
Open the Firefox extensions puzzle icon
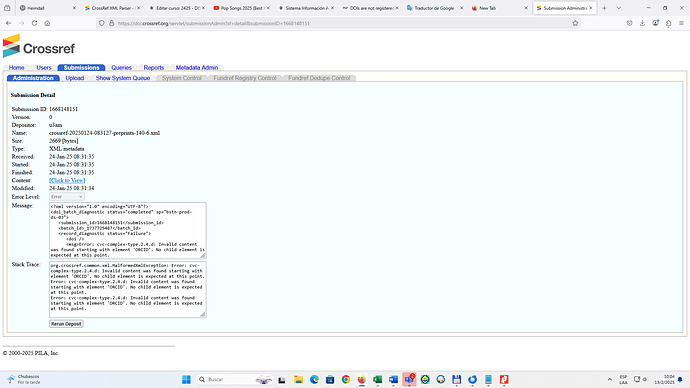(668, 23)
